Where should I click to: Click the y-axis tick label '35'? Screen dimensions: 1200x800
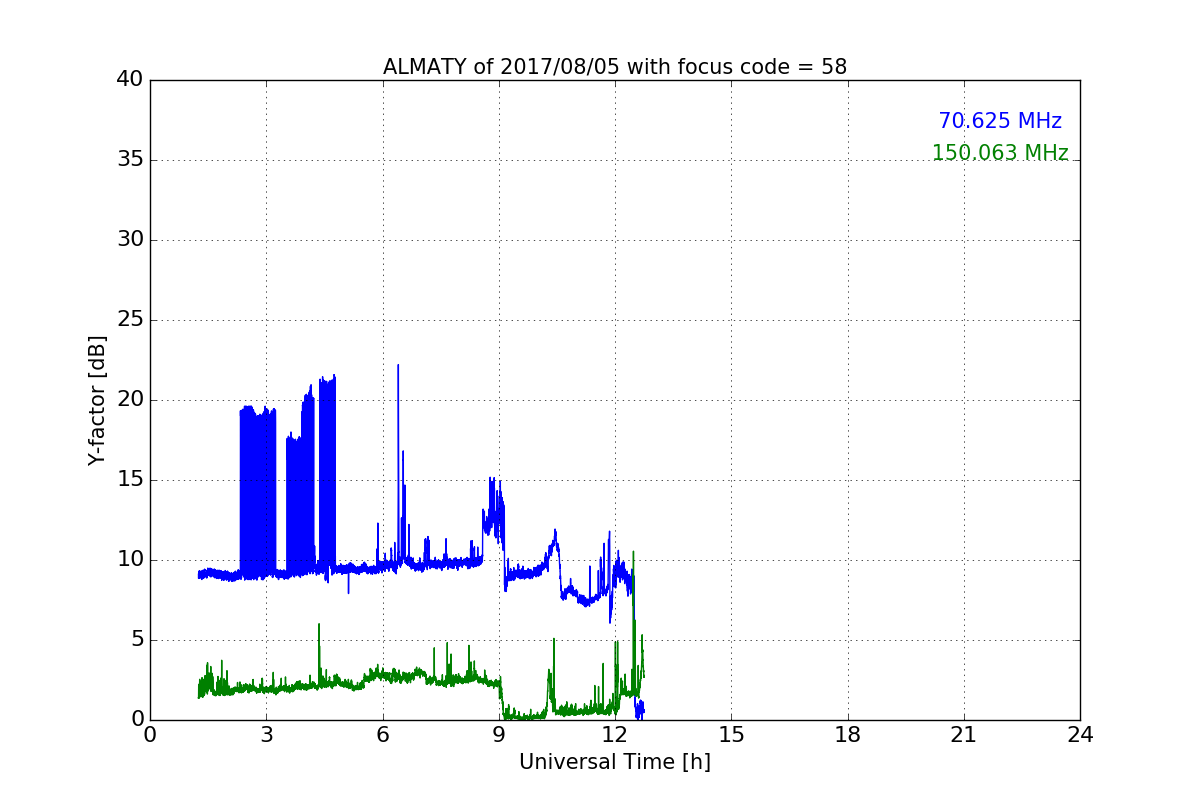coord(130,160)
